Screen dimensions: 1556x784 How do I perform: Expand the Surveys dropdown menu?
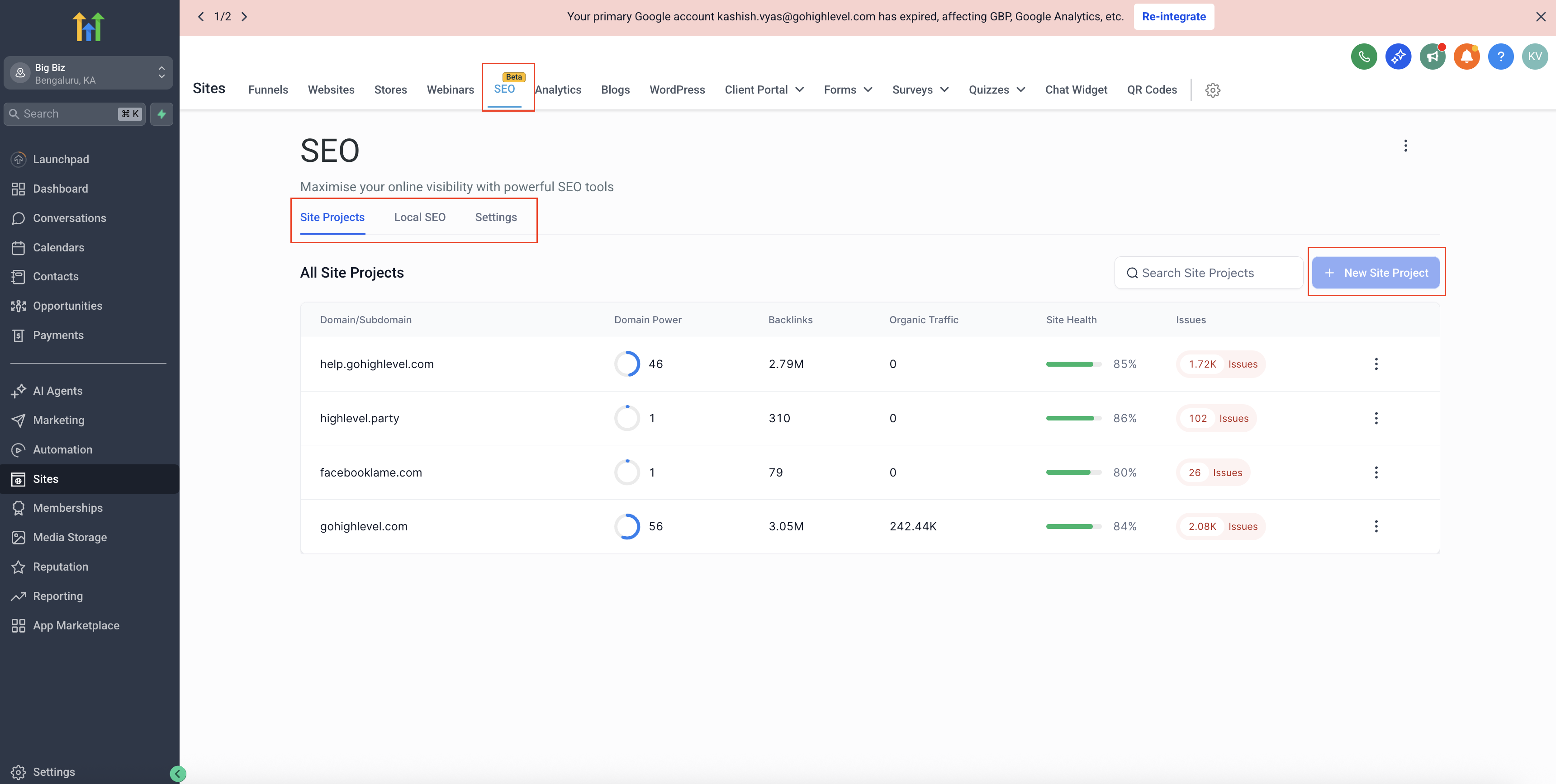(x=920, y=90)
